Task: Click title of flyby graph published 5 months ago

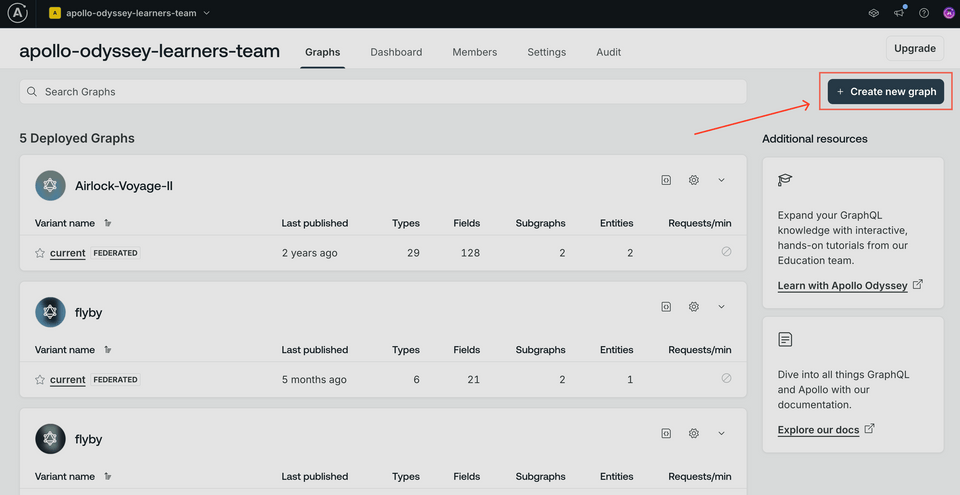Action: click(x=88, y=312)
